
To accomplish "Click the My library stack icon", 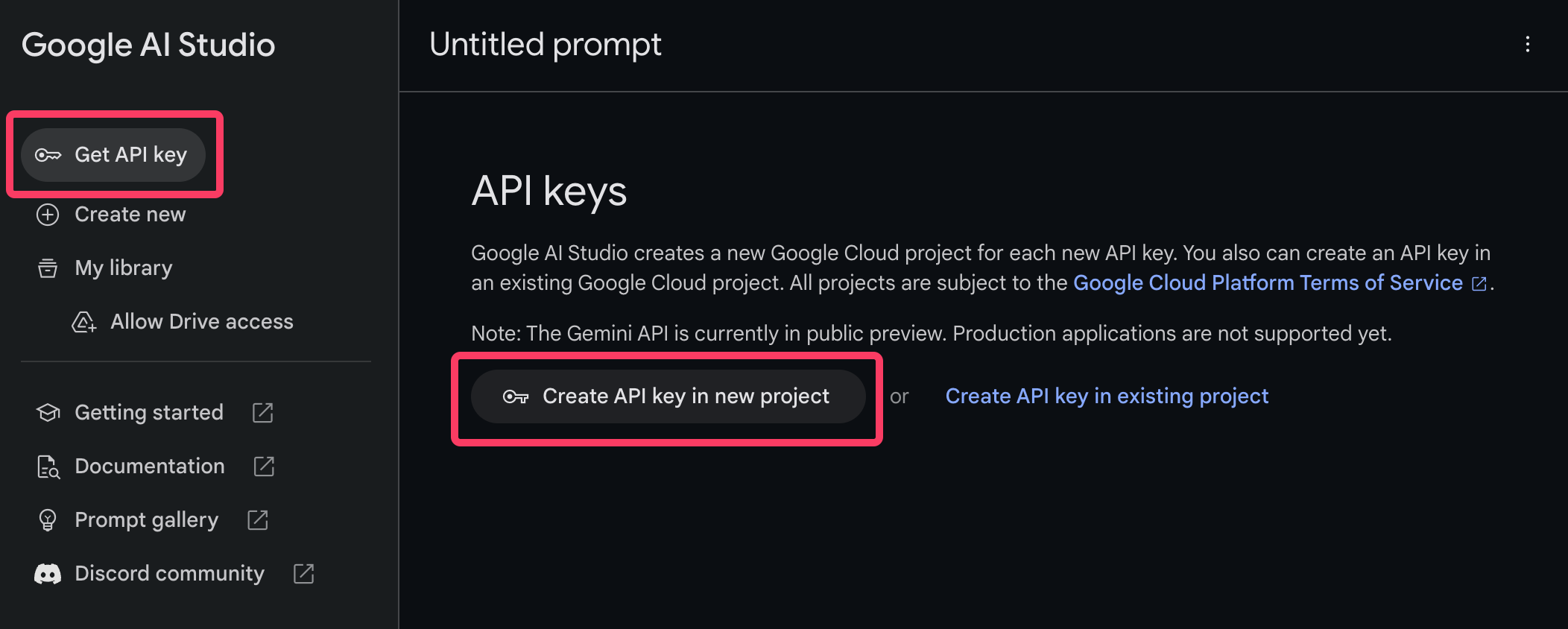I will (x=48, y=268).
